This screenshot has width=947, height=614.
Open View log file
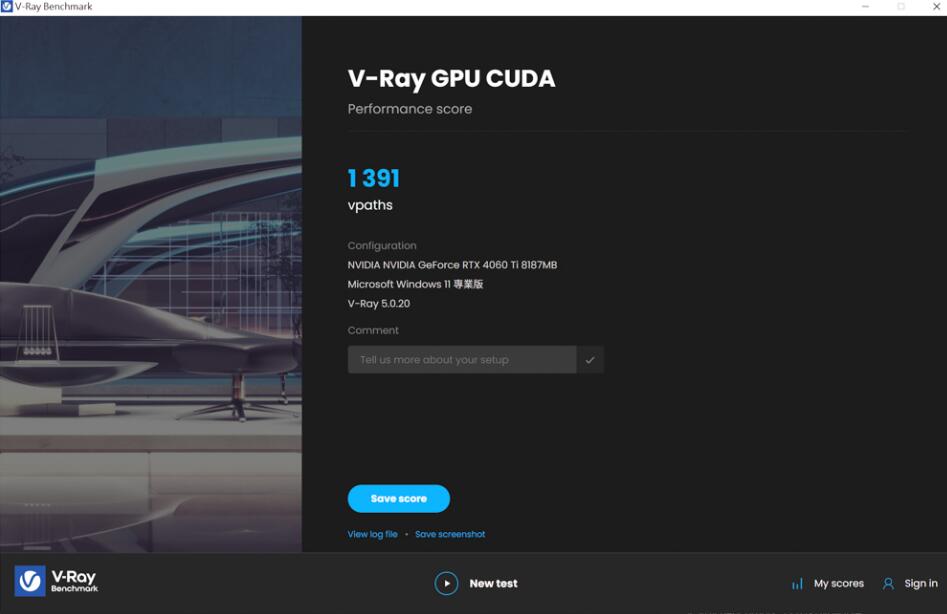(x=371, y=534)
